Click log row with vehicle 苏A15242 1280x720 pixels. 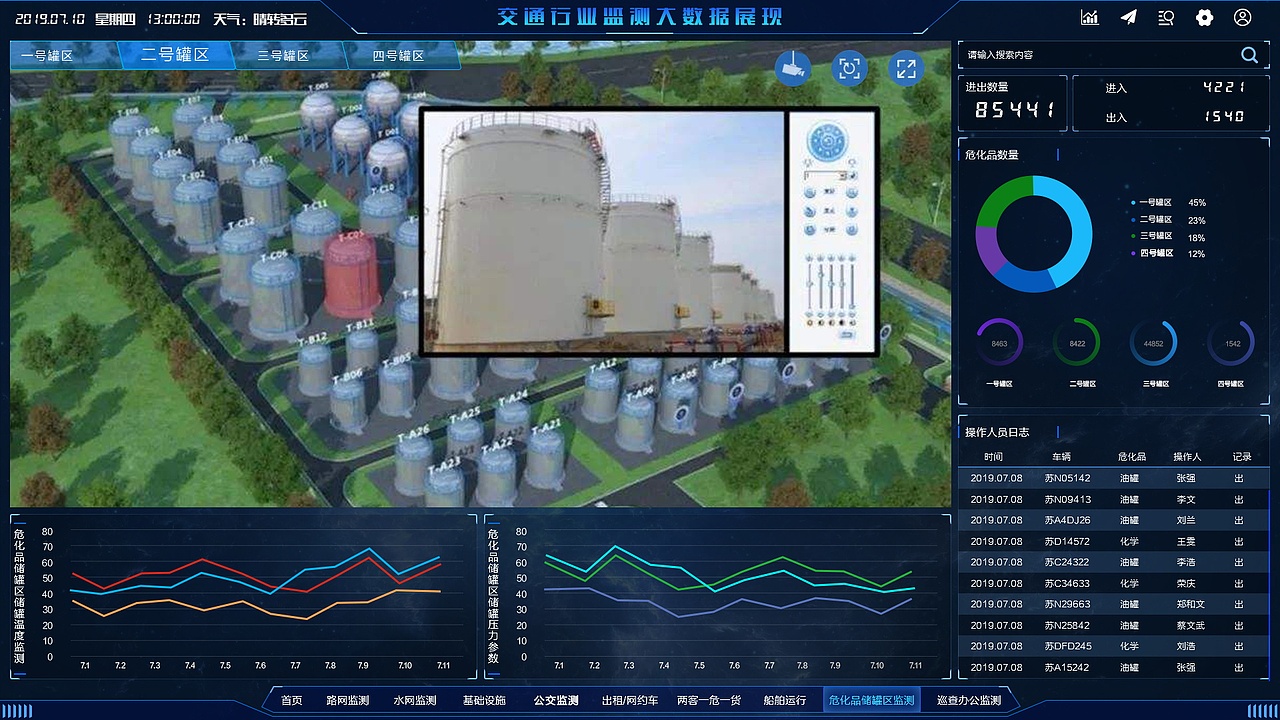tap(1113, 667)
